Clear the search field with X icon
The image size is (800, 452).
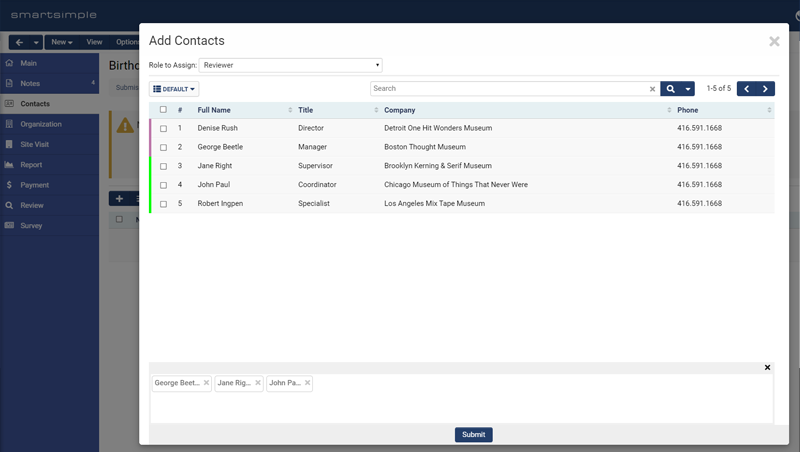(x=652, y=89)
